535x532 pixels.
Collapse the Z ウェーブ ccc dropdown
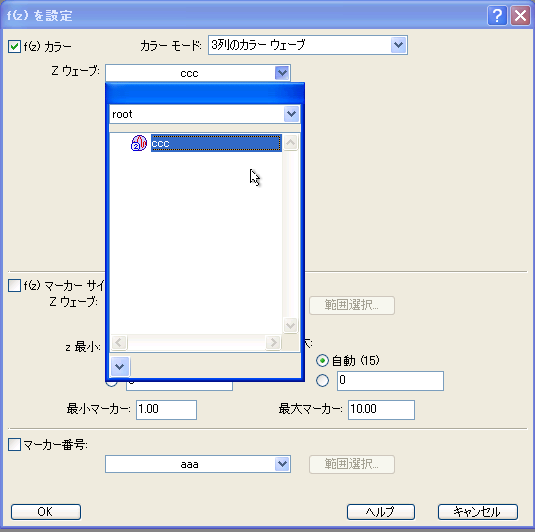pos(282,73)
